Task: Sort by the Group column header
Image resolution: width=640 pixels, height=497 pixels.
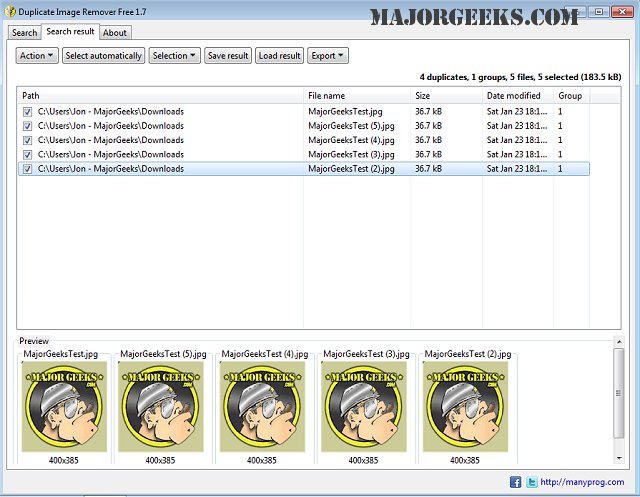Action: 571,96
